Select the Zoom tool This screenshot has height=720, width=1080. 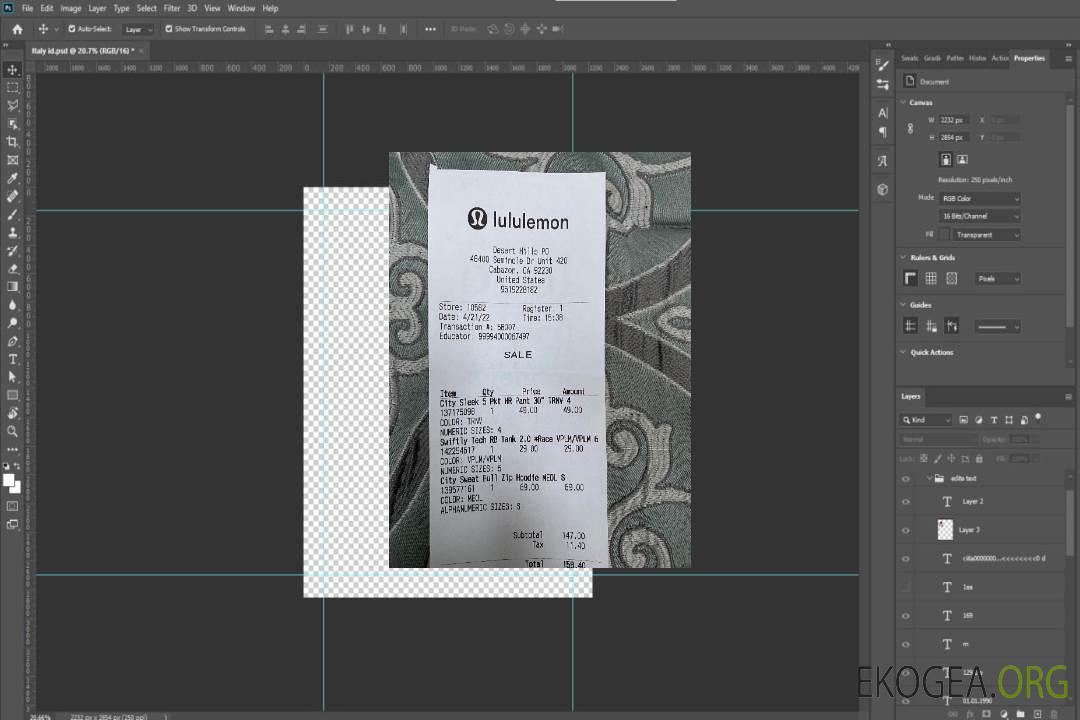pos(12,431)
